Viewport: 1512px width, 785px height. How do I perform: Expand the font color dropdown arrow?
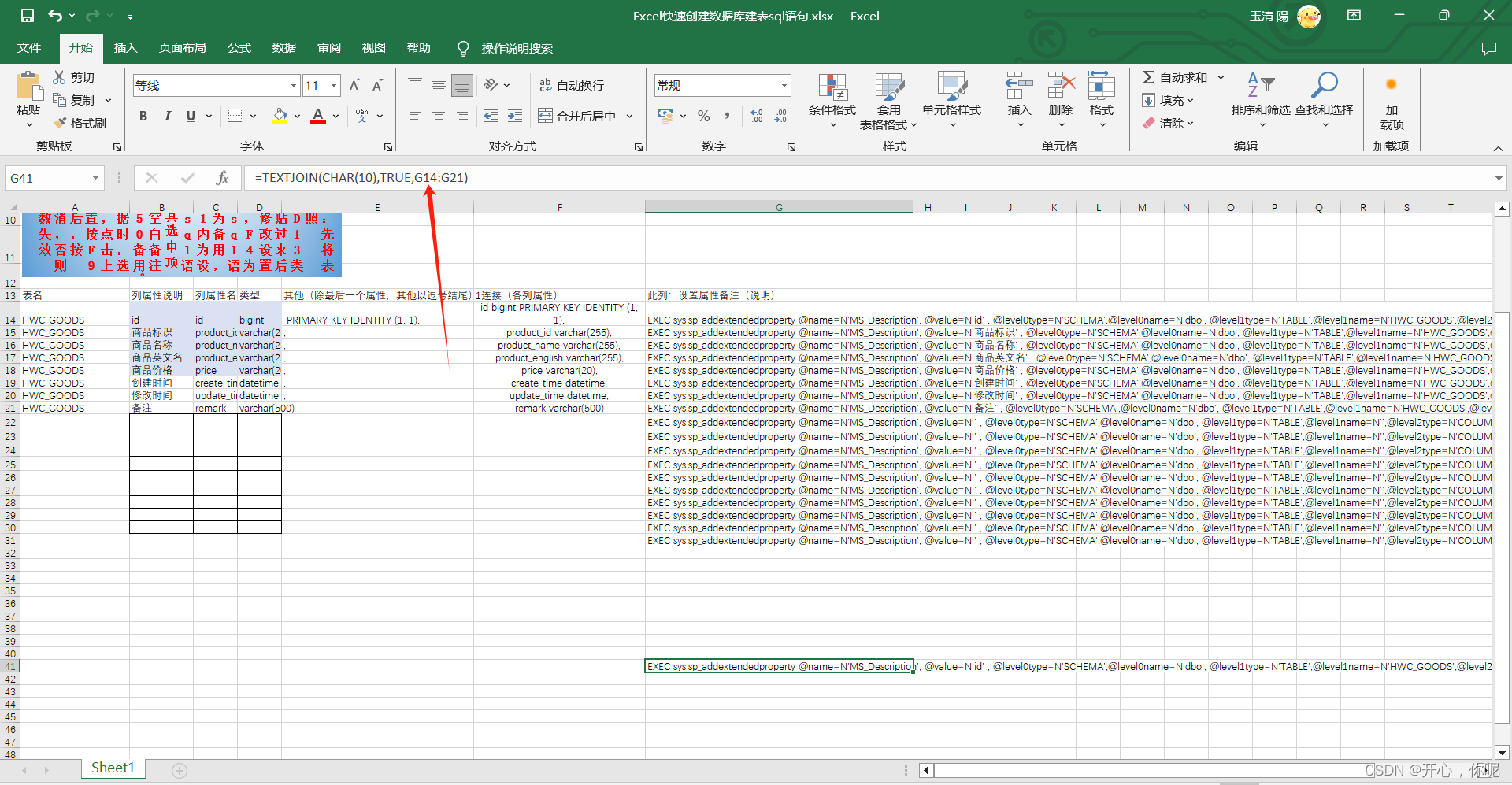[x=335, y=116]
